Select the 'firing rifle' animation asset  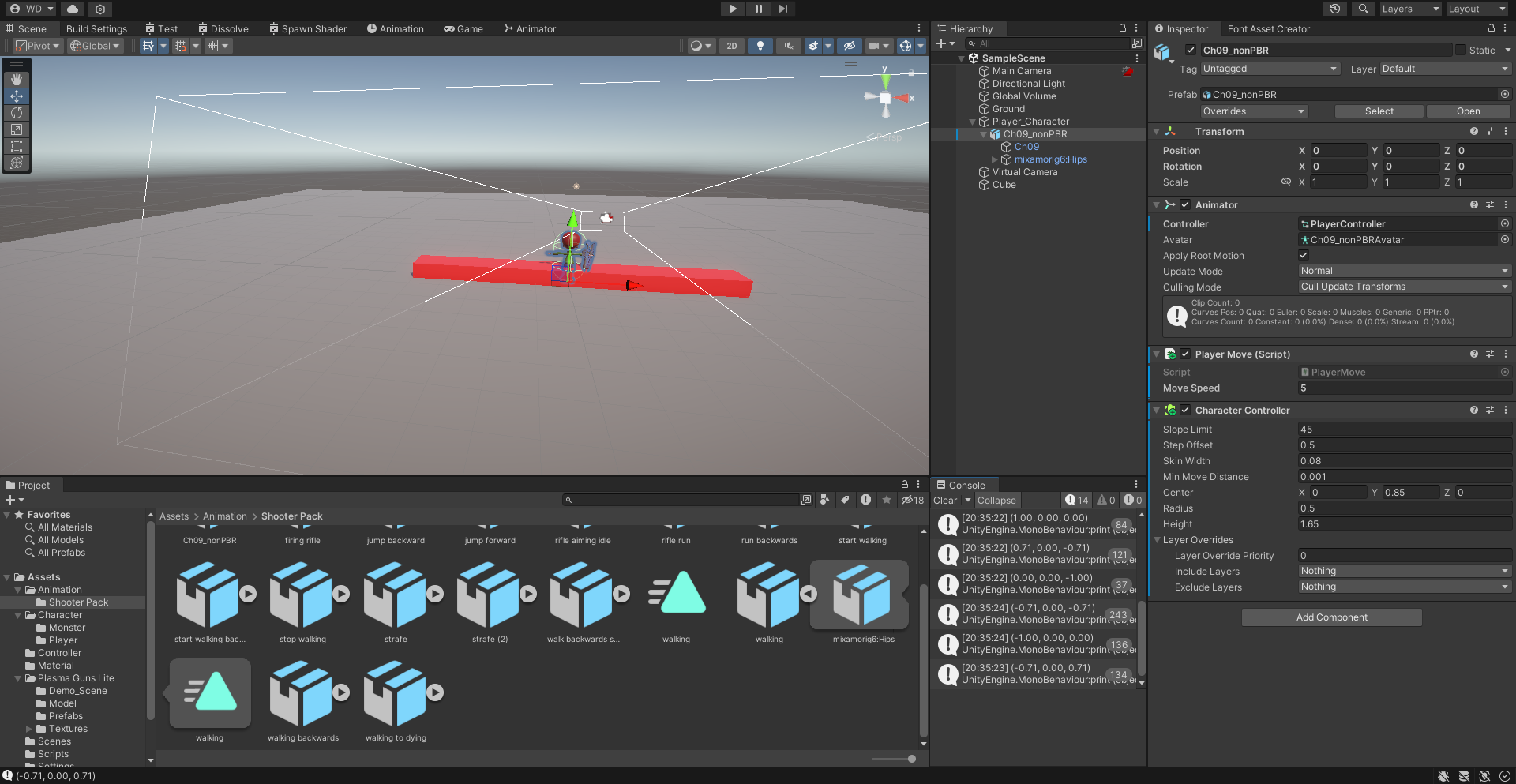(302, 541)
